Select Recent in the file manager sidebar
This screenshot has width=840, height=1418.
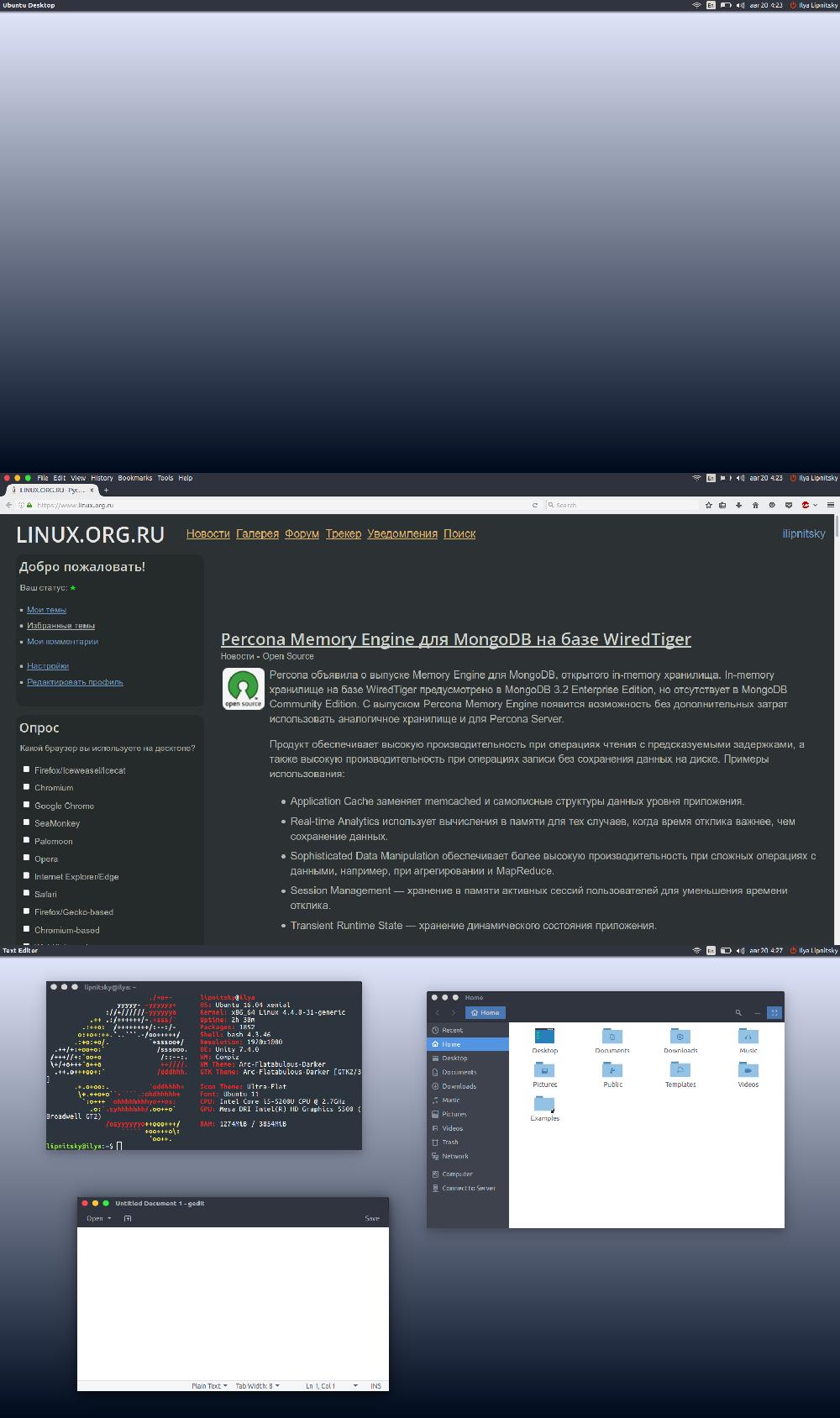(x=468, y=1030)
